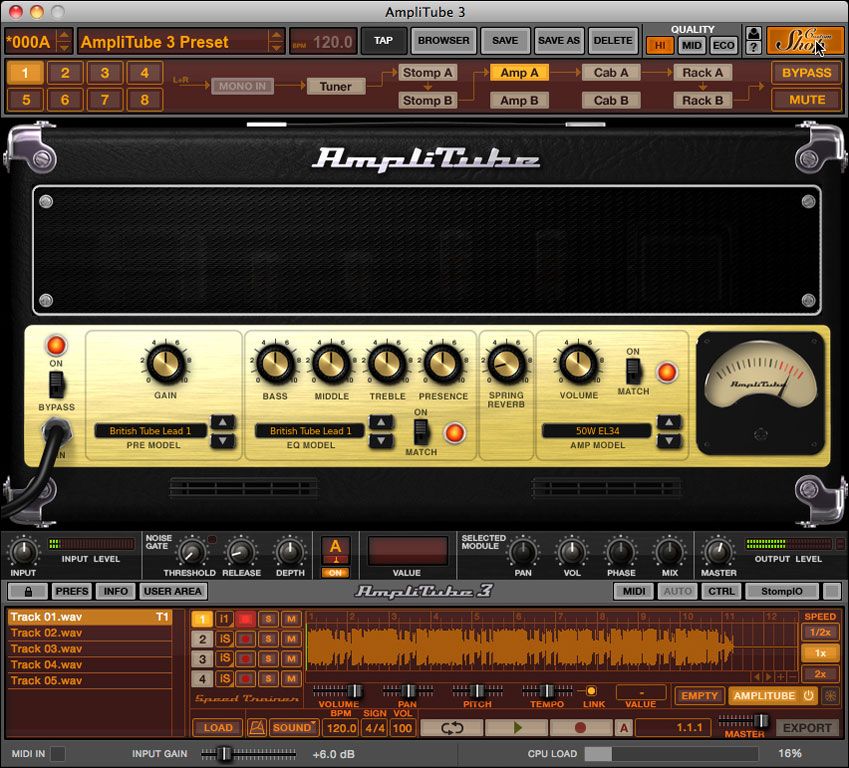Toggle the MONO IN routing button
849x768 pixels.
(x=242, y=86)
